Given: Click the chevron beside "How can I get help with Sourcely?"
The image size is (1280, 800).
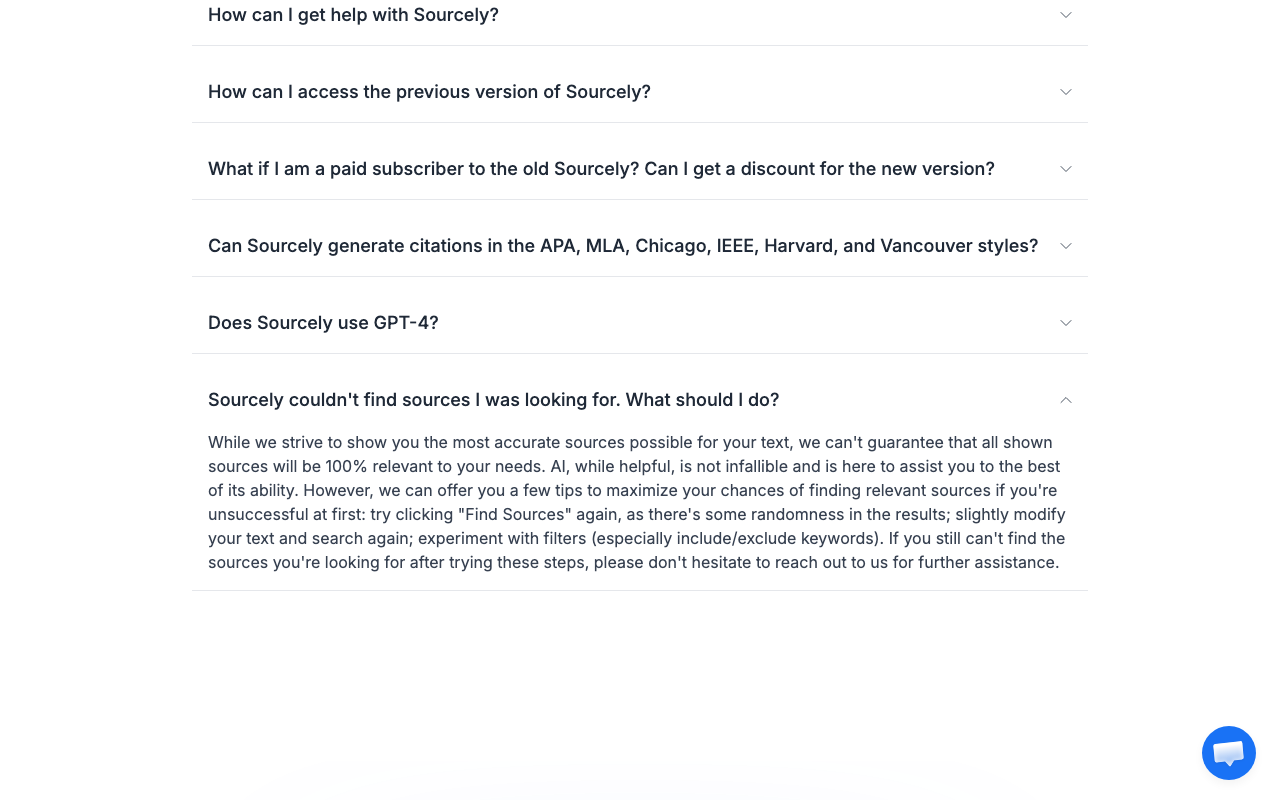Looking at the screenshot, I should click(1066, 15).
